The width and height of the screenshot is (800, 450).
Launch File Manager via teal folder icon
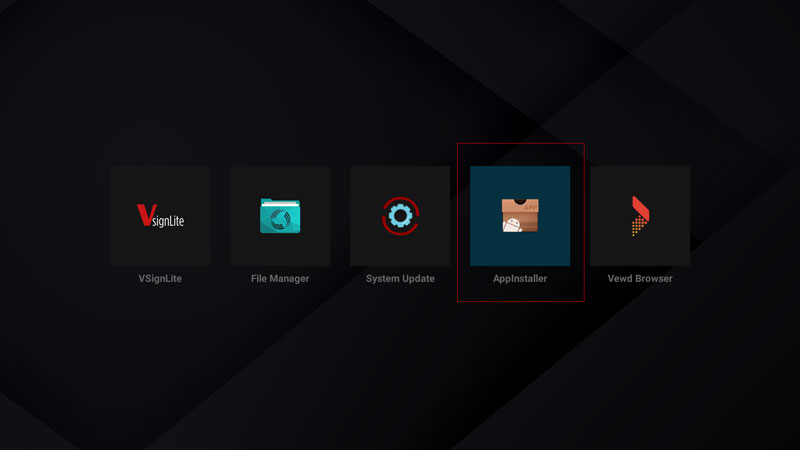[280, 216]
